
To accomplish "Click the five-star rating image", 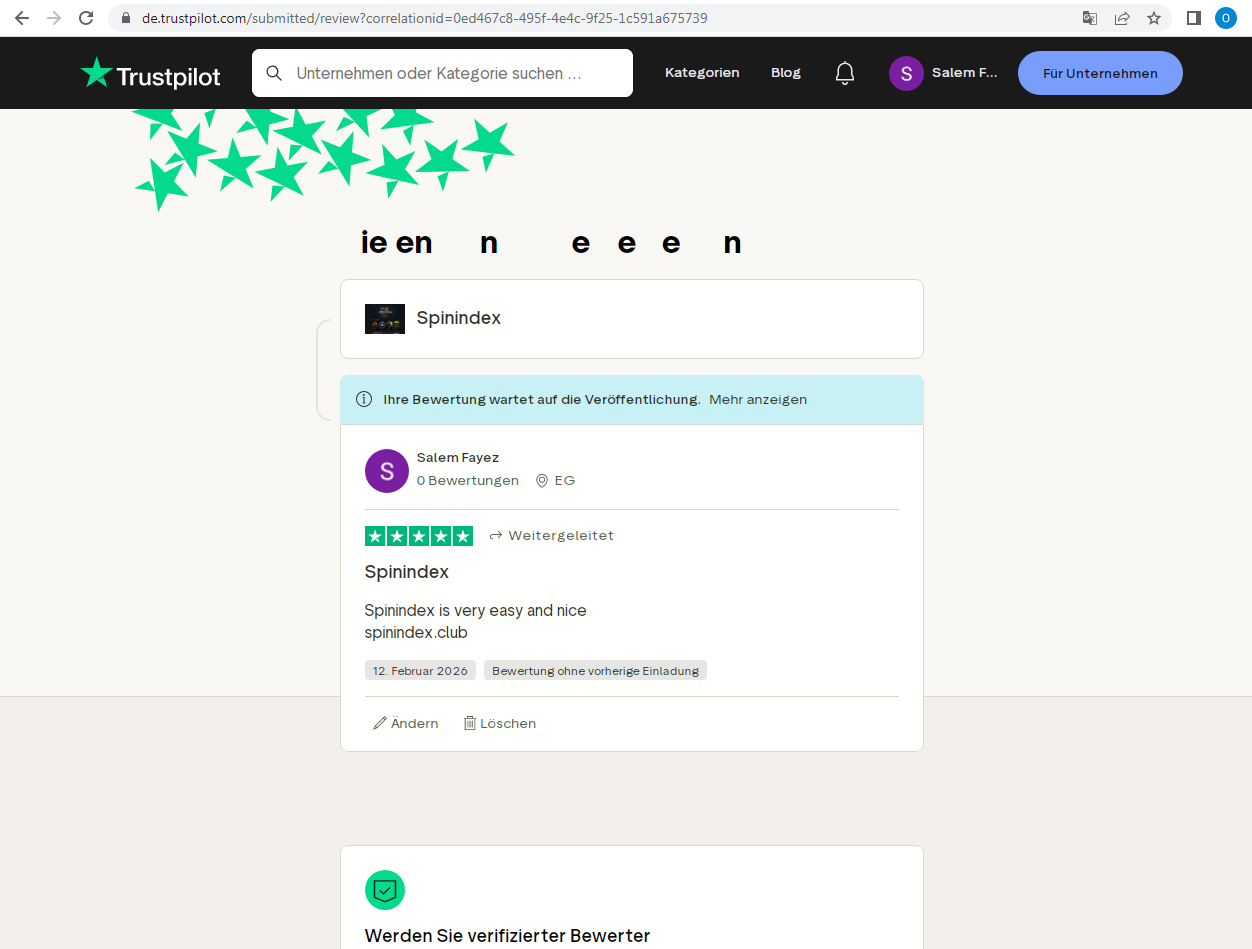I will [x=419, y=536].
